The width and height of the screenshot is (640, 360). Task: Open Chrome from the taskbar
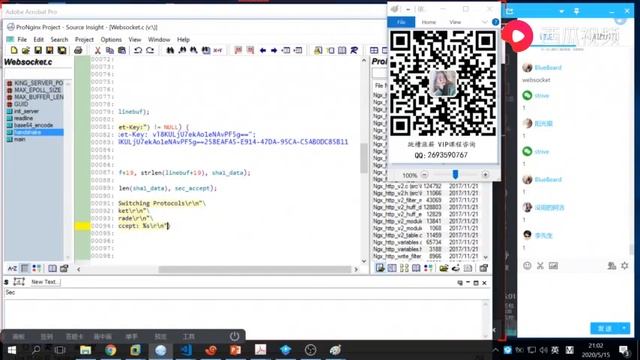coord(110,350)
